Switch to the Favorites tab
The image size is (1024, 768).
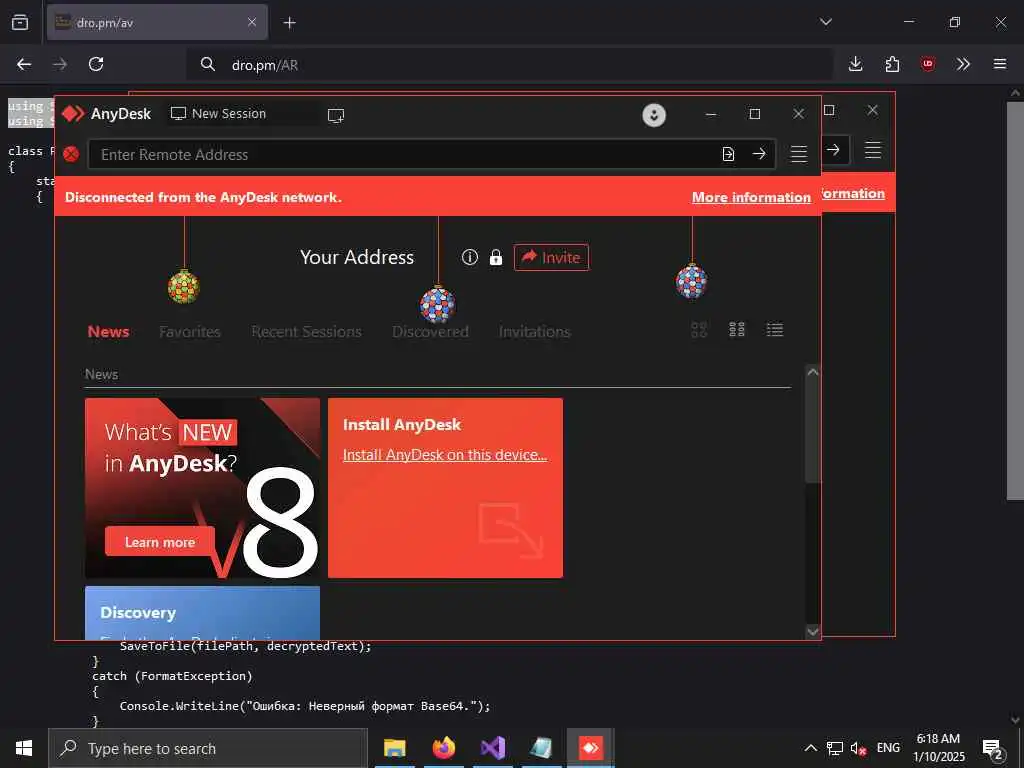[190, 332]
